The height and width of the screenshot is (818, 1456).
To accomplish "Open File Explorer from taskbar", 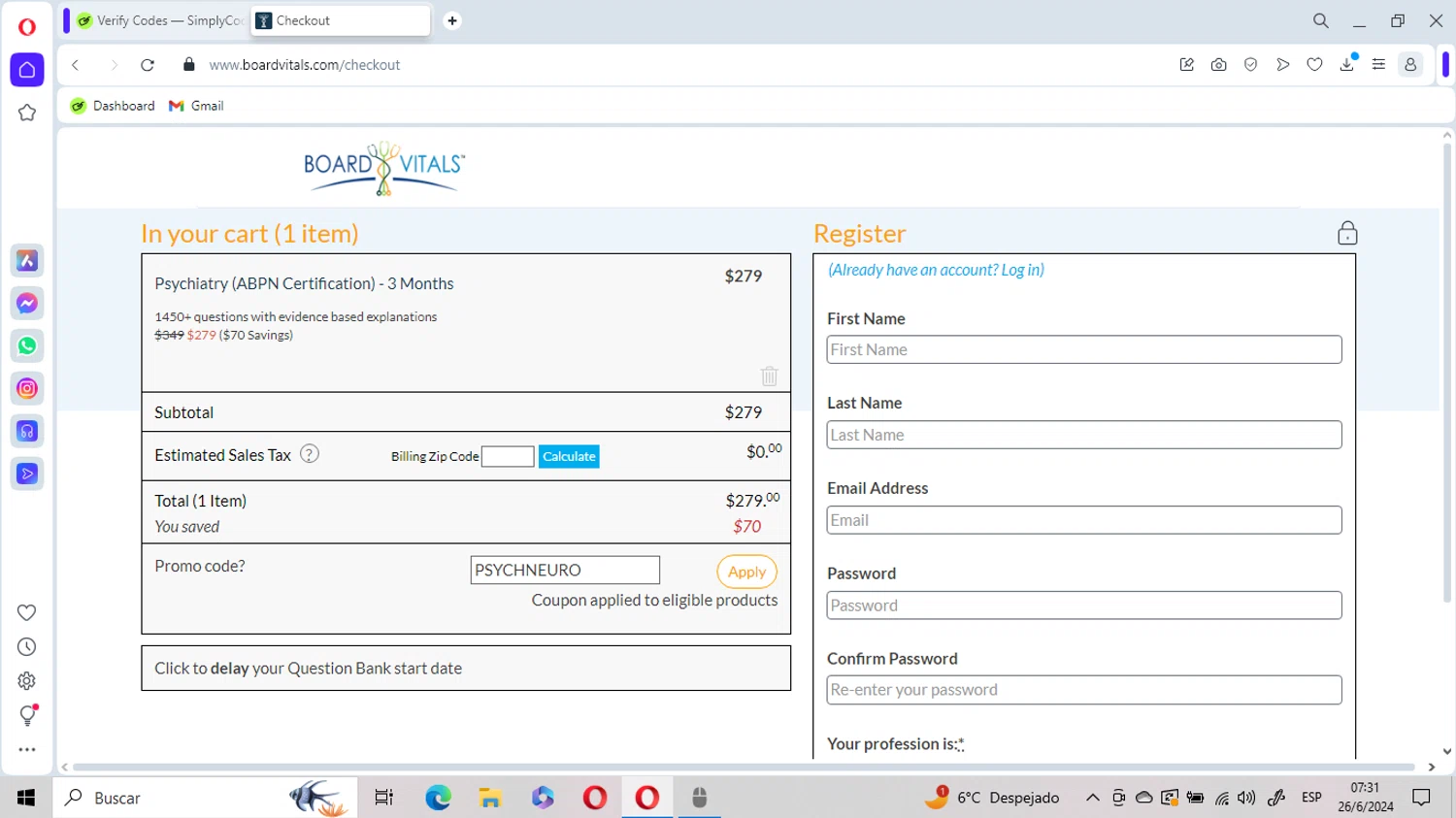I will [x=490, y=798].
